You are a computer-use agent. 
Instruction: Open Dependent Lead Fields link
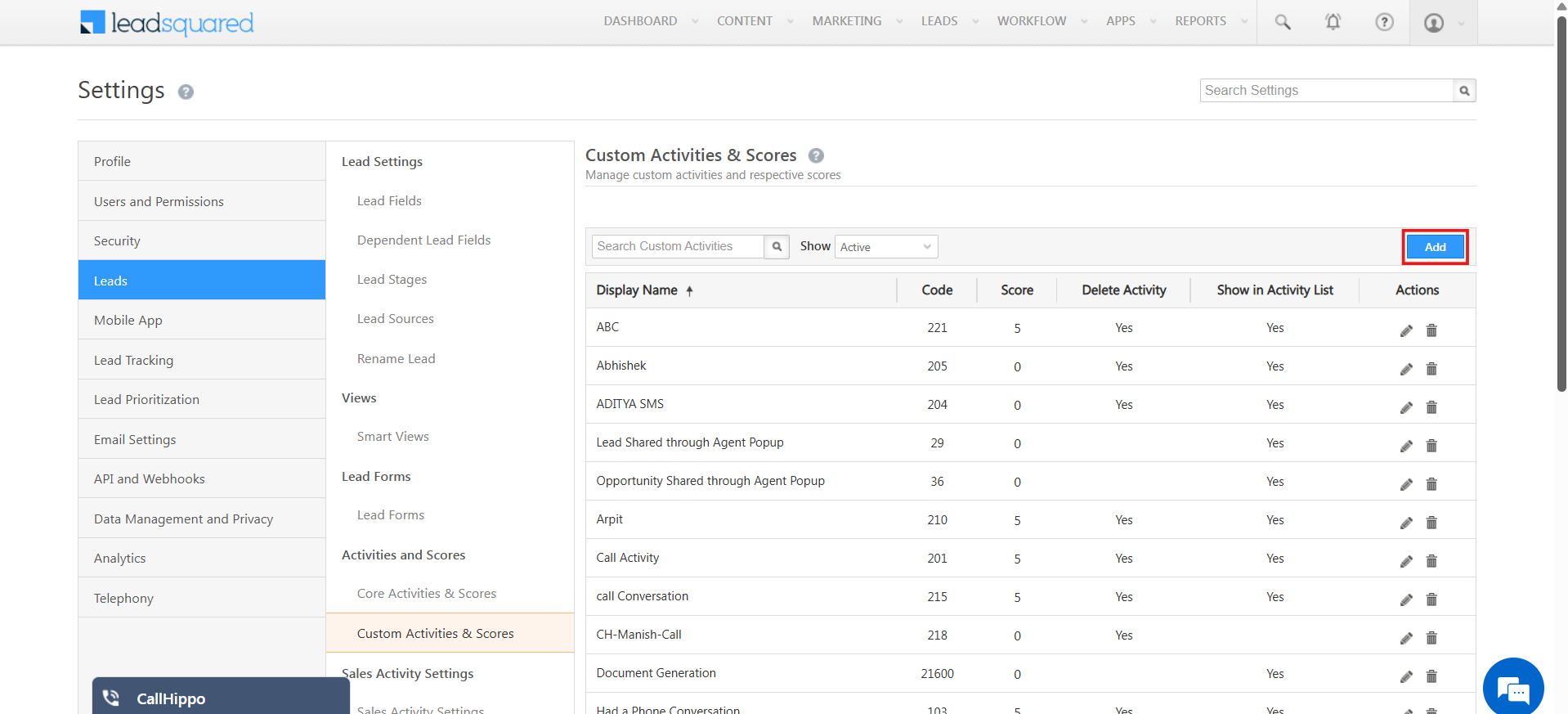(x=423, y=240)
